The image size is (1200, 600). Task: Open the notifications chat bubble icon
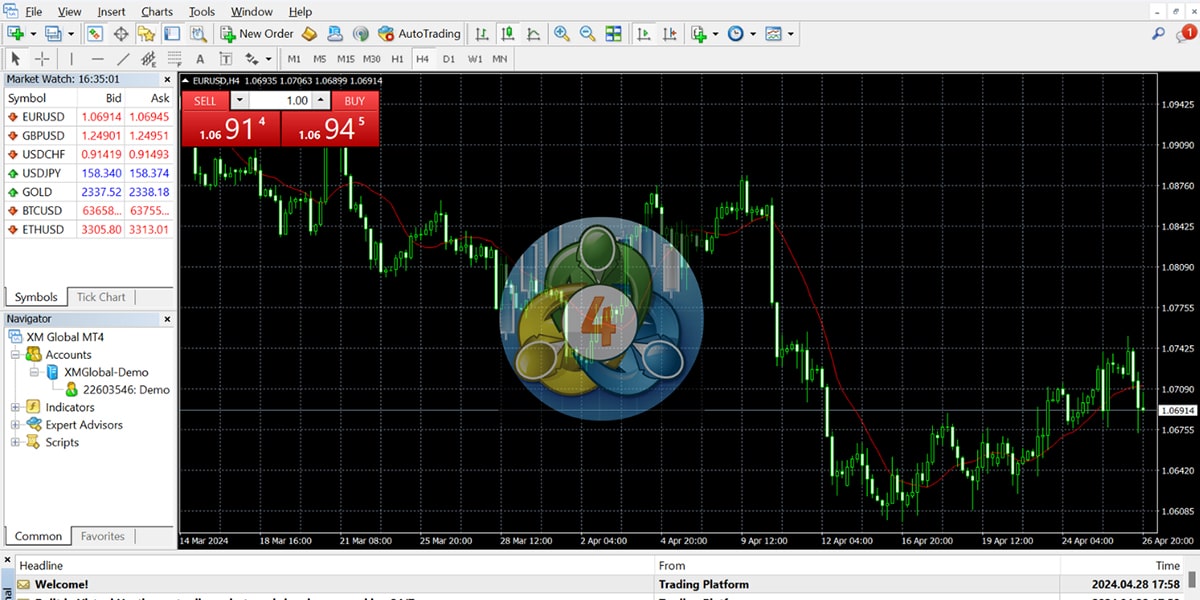pos(1187,33)
